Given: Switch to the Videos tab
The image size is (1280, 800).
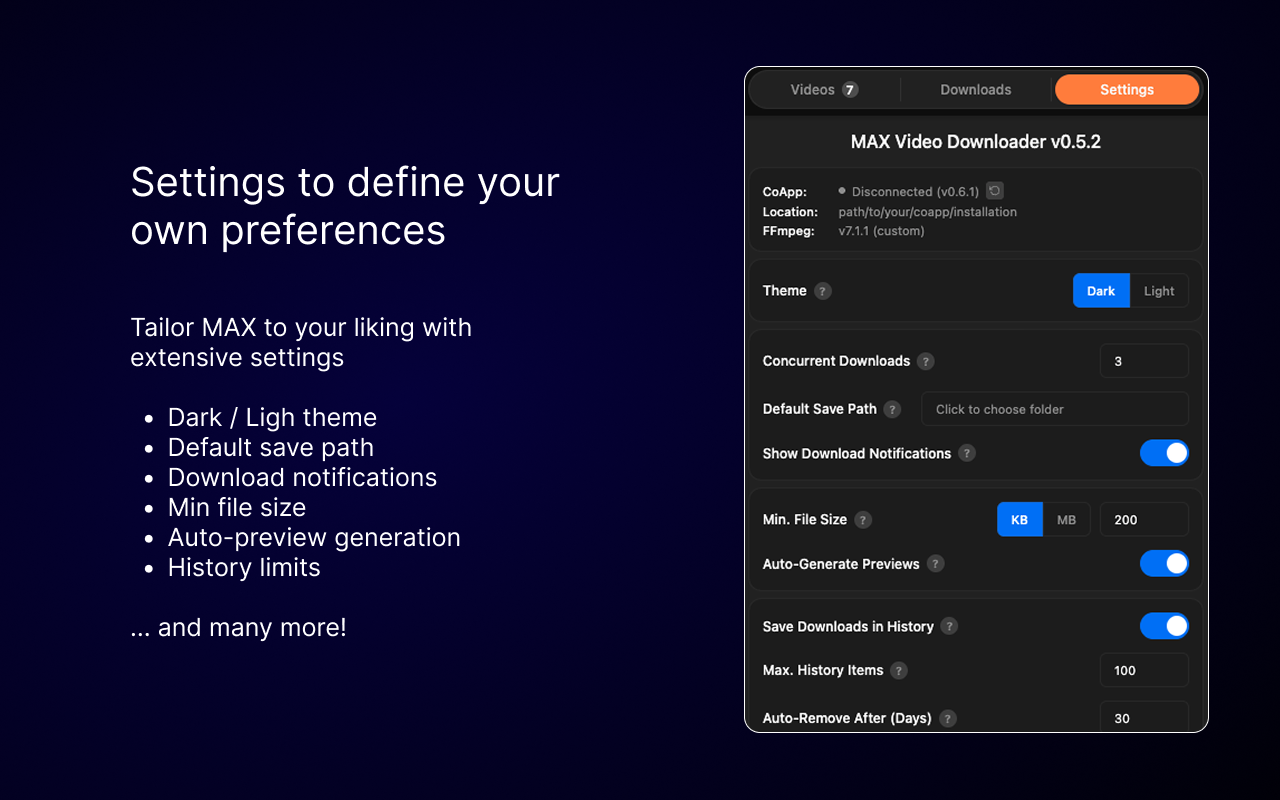Looking at the screenshot, I should coord(820,89).
